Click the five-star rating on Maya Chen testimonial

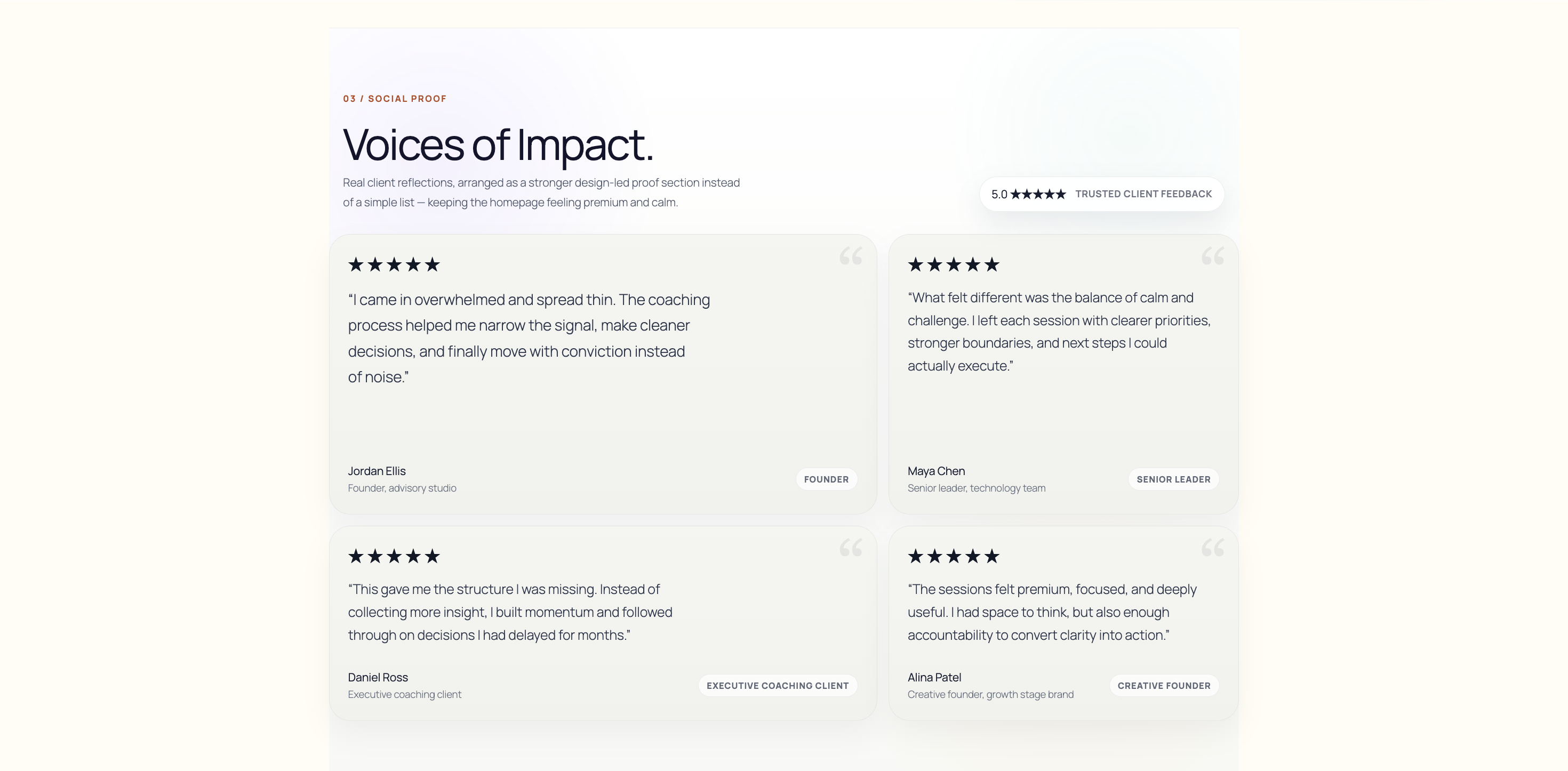click(x=953, y=264)
